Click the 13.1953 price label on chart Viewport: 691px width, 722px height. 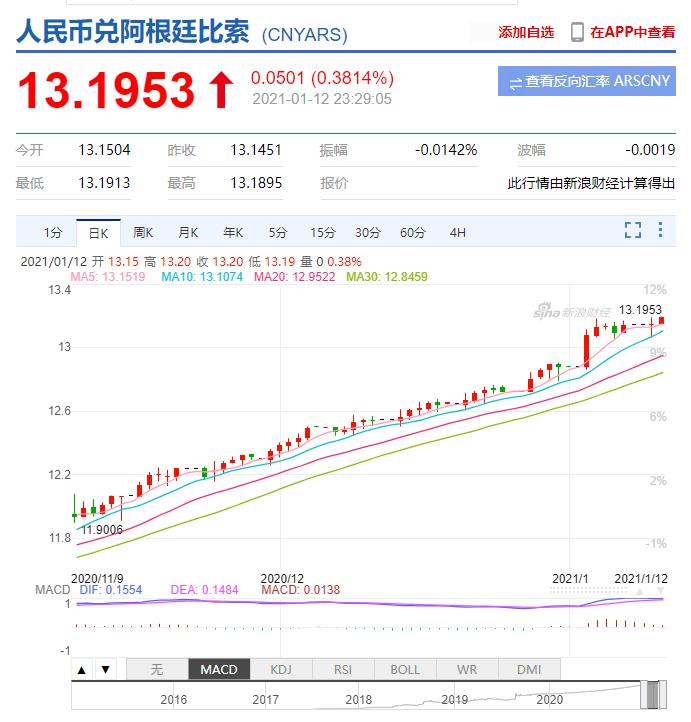tap(640, 310)
